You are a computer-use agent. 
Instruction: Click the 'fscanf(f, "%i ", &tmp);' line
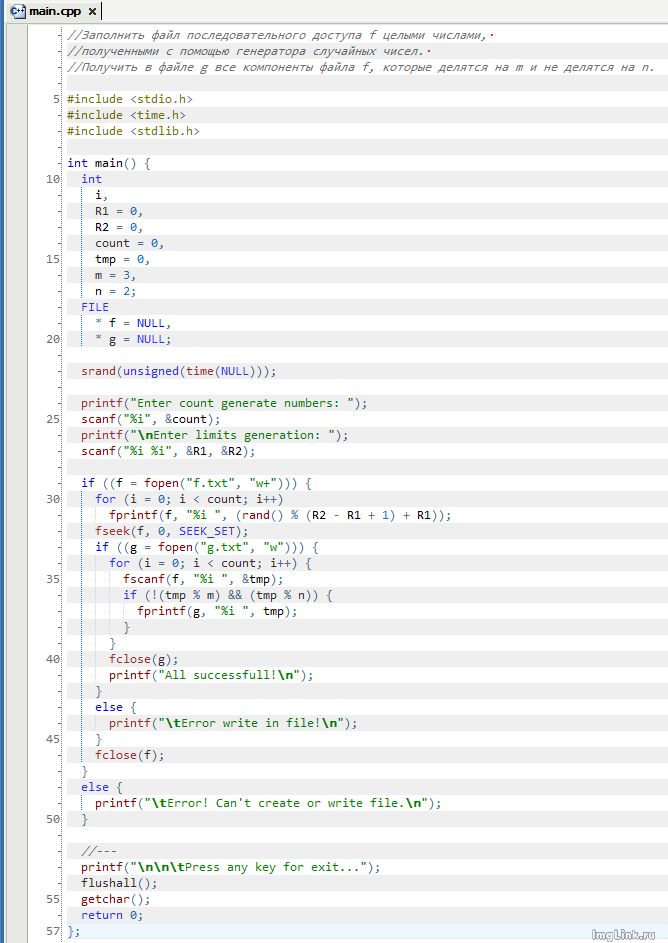[203, 579]
